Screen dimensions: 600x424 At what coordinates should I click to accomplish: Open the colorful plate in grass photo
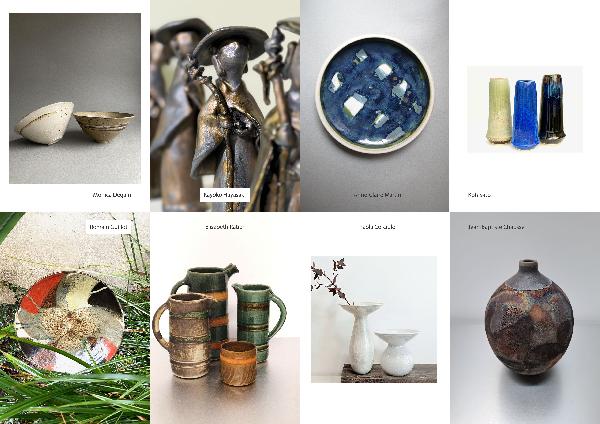coord(75,318)
